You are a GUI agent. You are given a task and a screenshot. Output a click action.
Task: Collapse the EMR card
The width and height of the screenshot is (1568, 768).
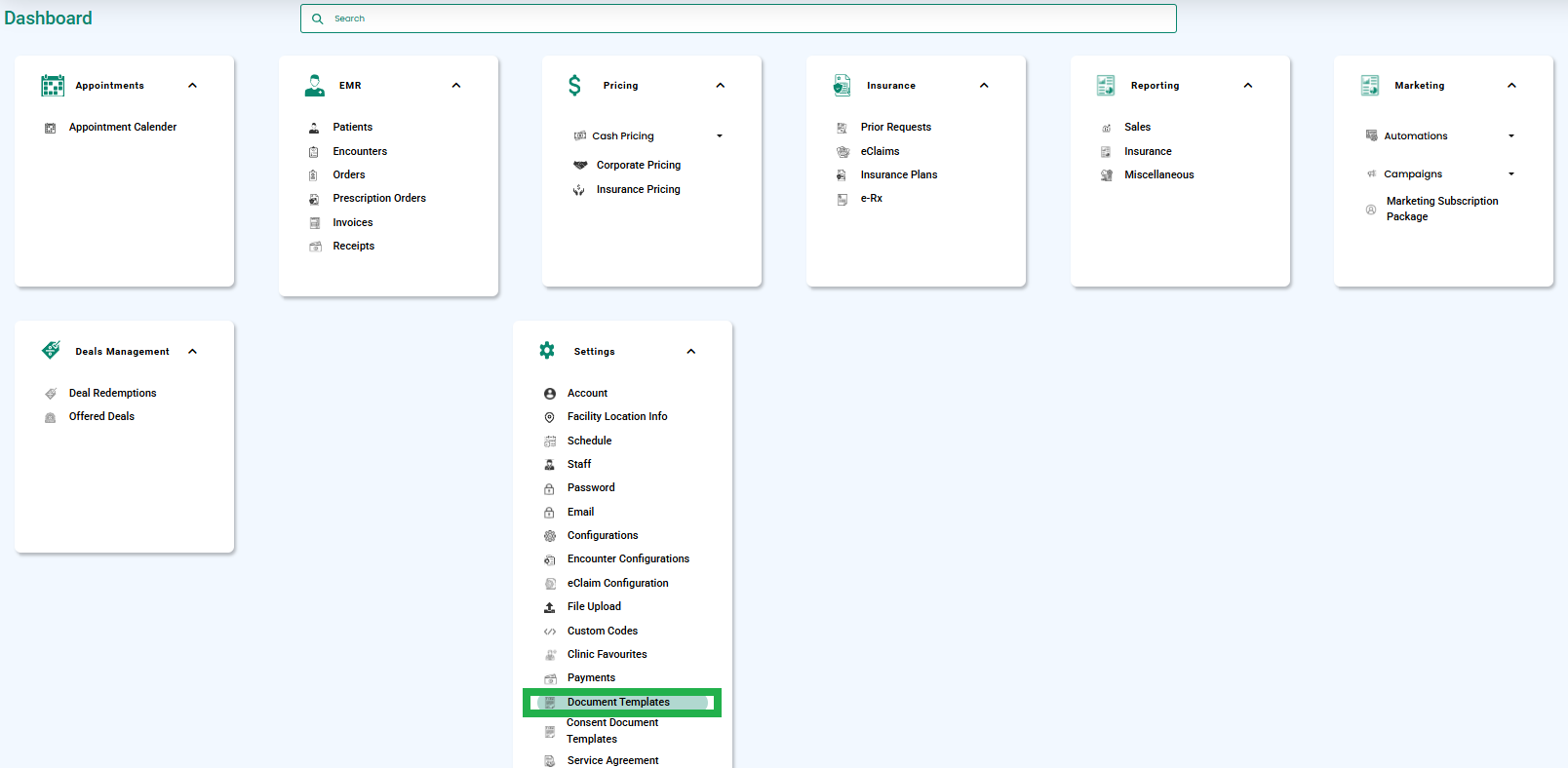pos(456,86)
